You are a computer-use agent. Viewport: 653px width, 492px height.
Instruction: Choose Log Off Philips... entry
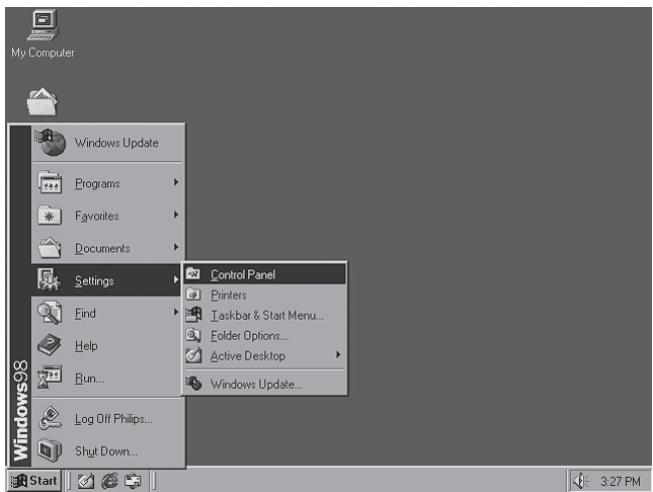click(108, 418)
